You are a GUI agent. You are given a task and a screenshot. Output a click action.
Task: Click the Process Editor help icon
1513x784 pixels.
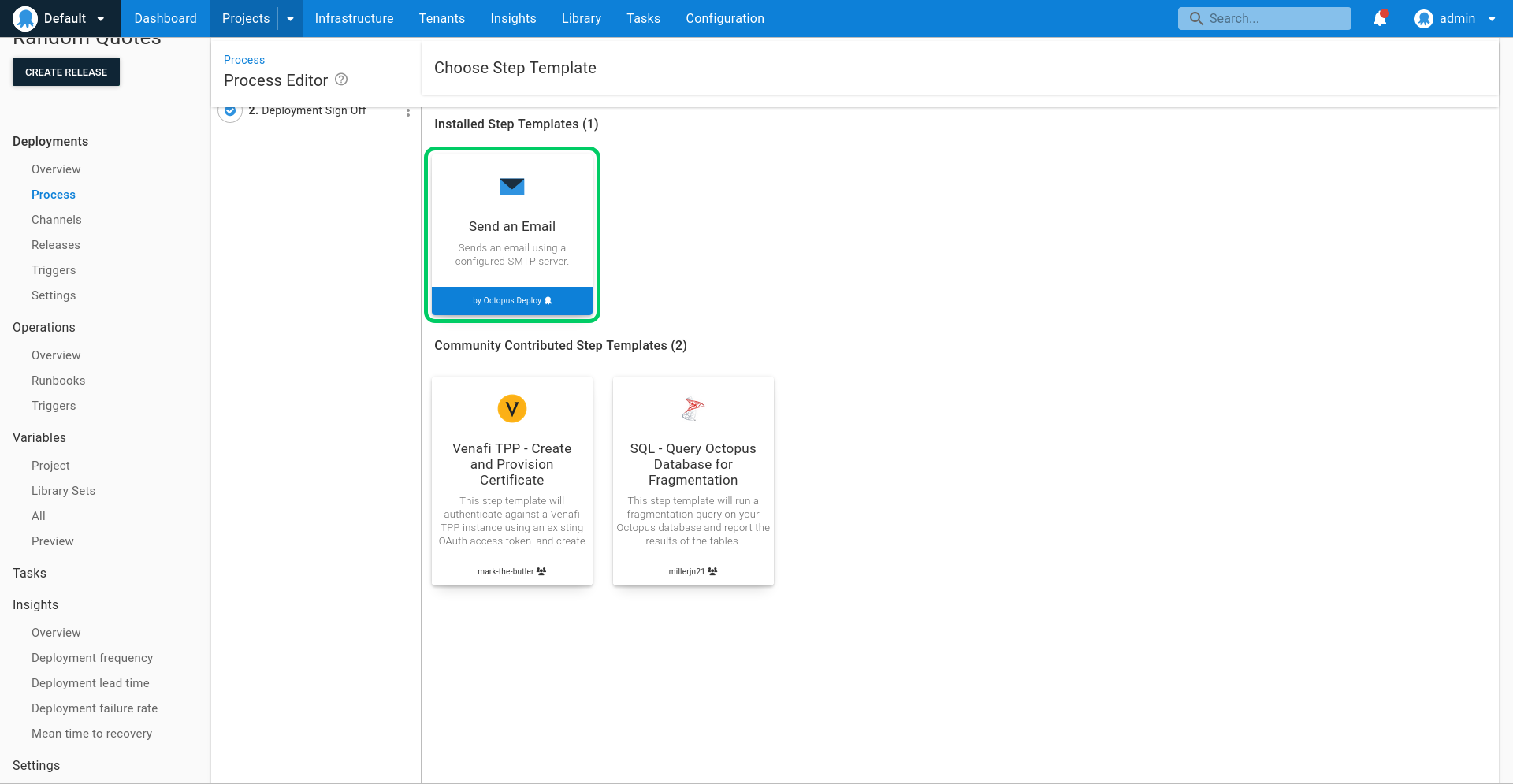(x=341, y=80)
